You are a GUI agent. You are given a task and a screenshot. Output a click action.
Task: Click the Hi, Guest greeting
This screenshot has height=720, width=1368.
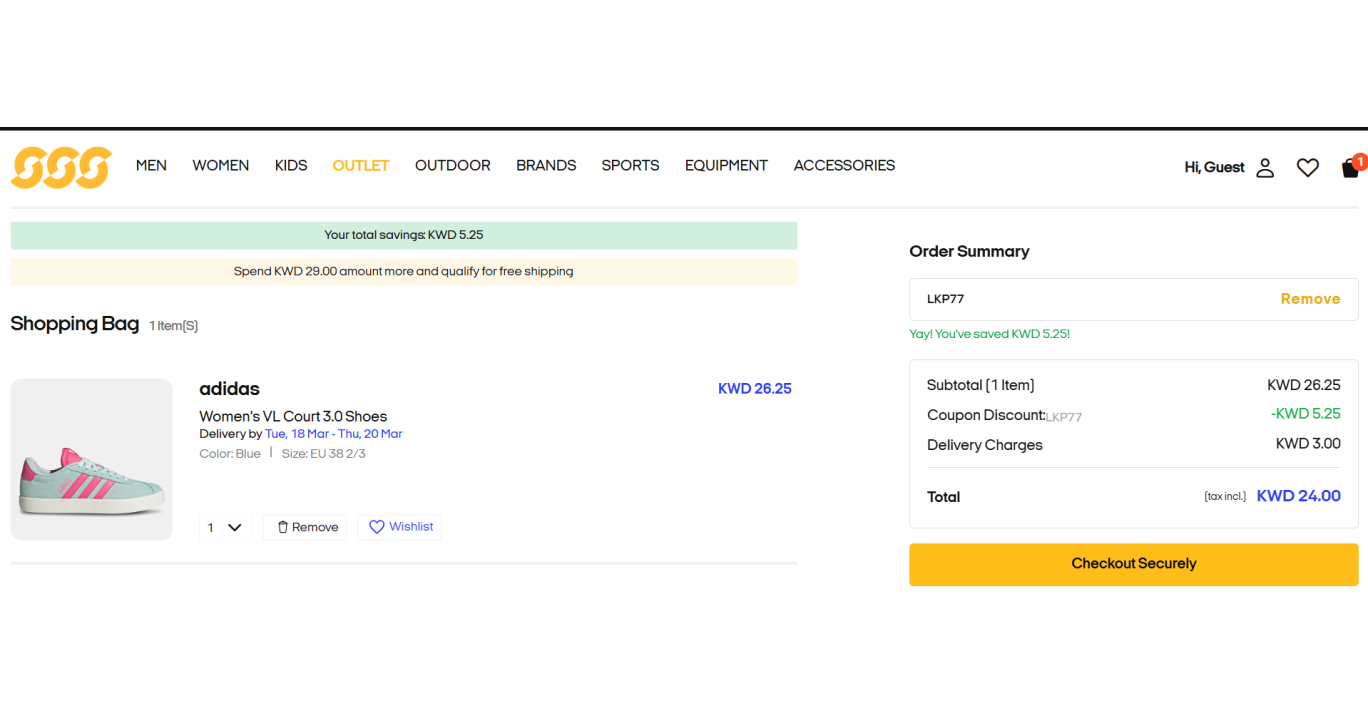tap(1214, 168)
